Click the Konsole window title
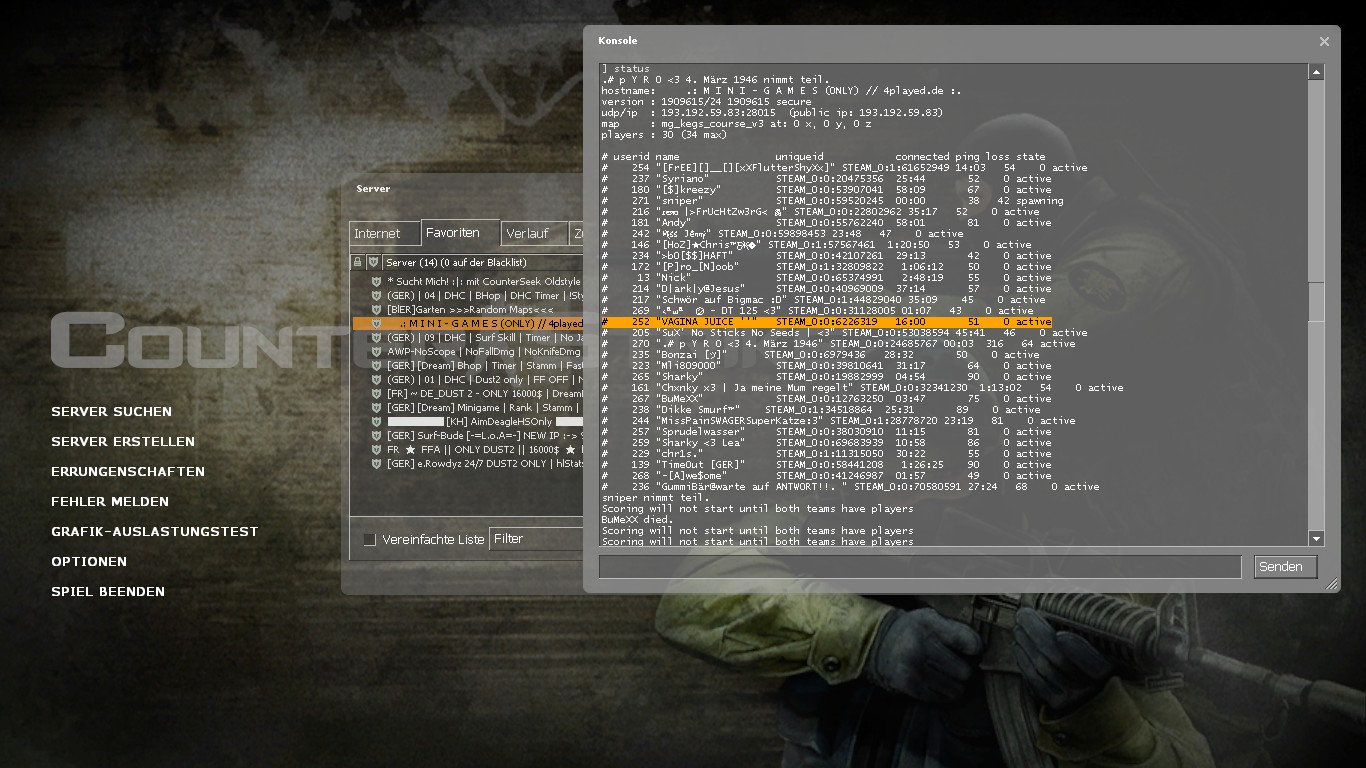The width and height of the screenshot is (1366, 768). tap(617, 41)
